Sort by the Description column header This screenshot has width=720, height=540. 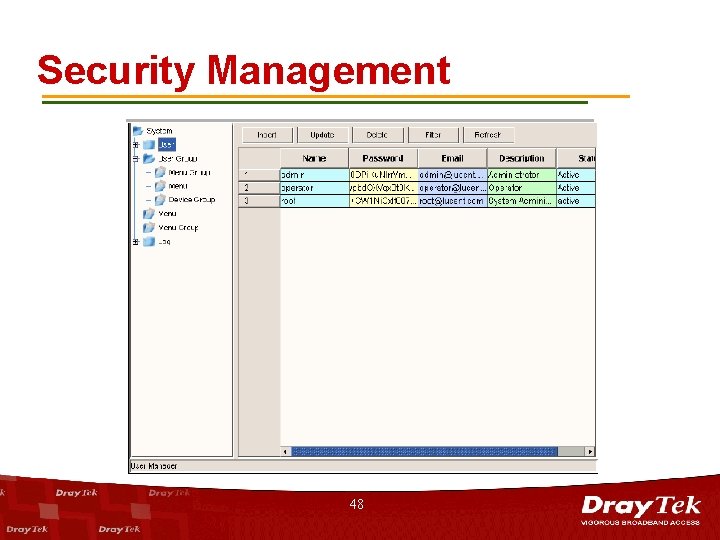(x=522, y=158)
